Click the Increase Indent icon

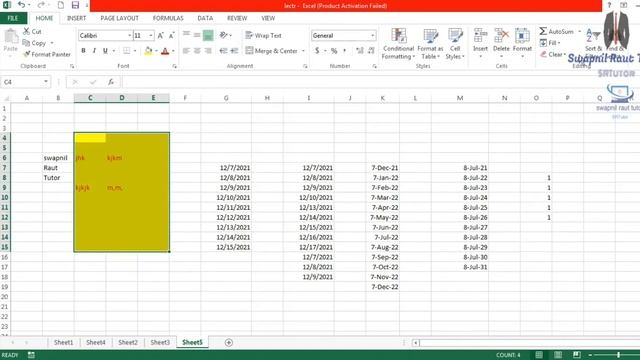234,51
